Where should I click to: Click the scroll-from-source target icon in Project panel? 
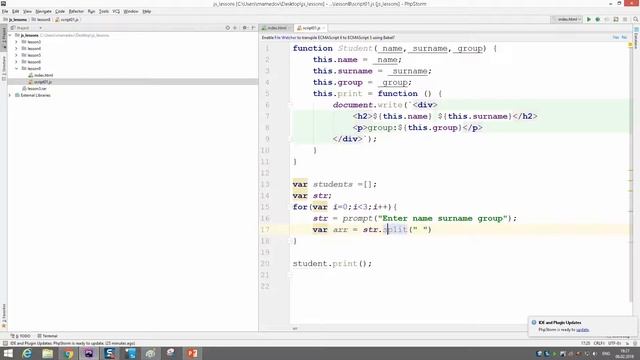tap(228, 28)
